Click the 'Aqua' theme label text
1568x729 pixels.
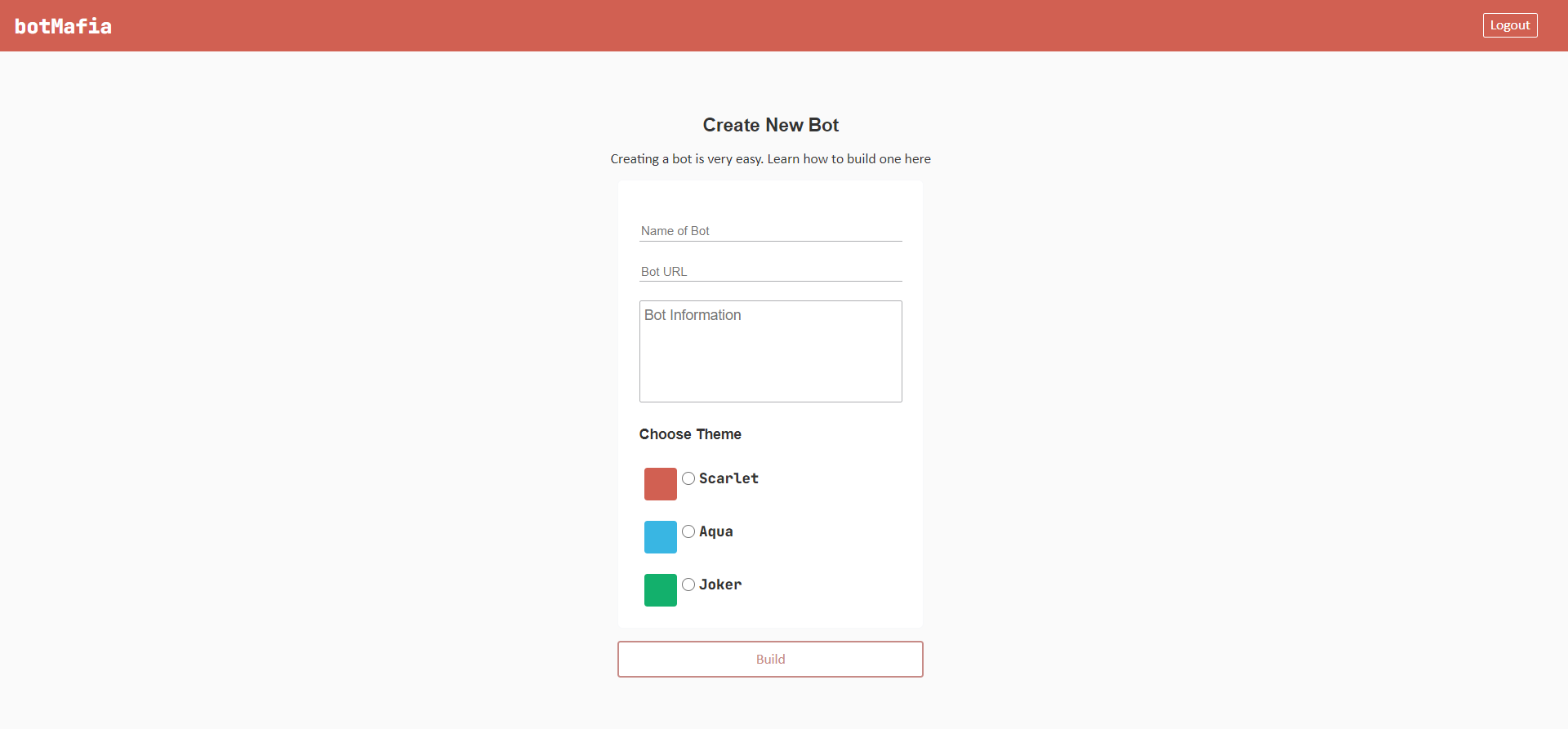click(716, 531)
